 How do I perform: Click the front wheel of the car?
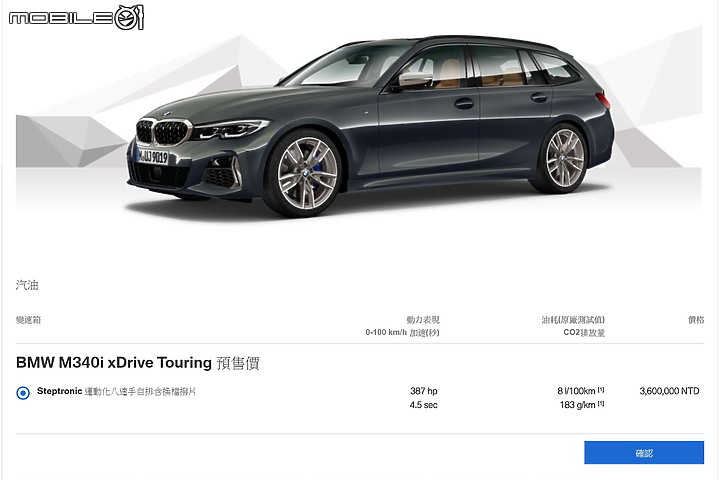click(x=305, y=174)
